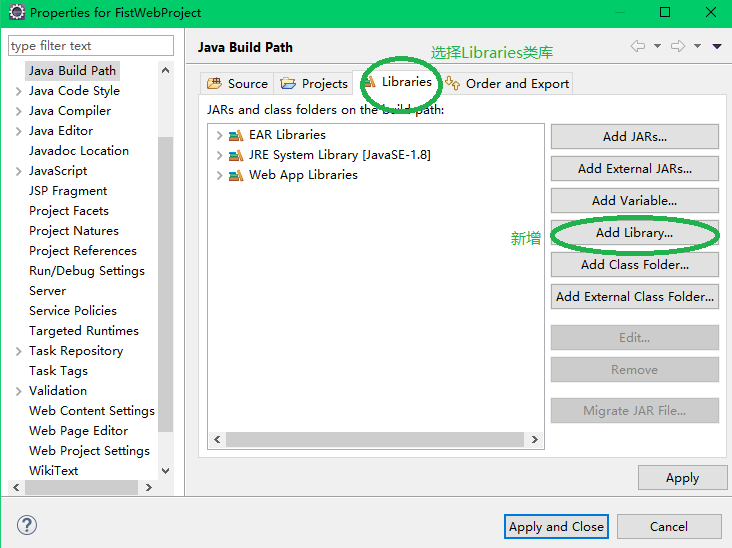This screenshot has height=548, width=732.
Task: Select Task Tags
Action: coord(58,371)
